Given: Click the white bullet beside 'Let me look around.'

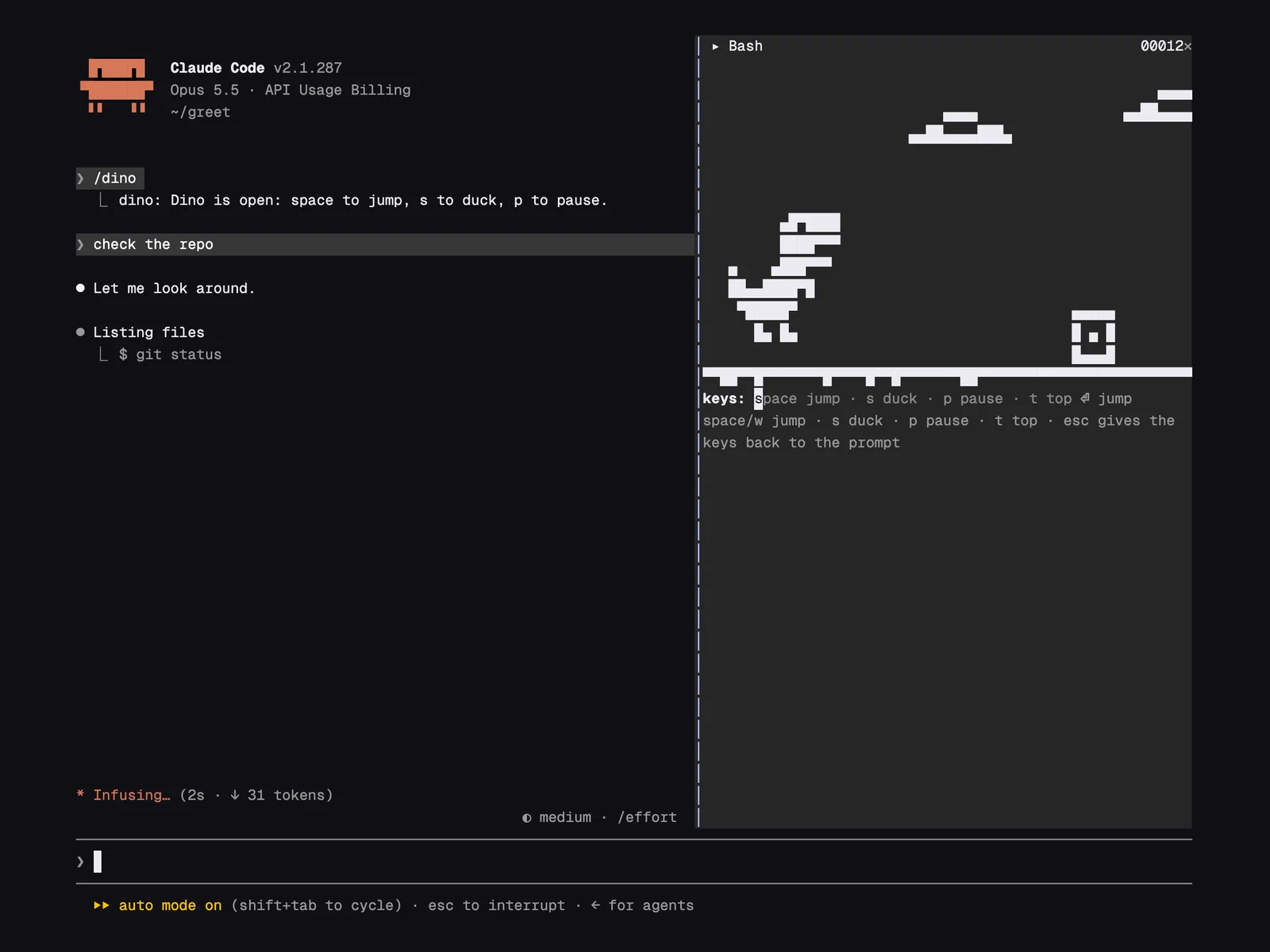Looking at the screenshot, I should (x=80, y=288).
